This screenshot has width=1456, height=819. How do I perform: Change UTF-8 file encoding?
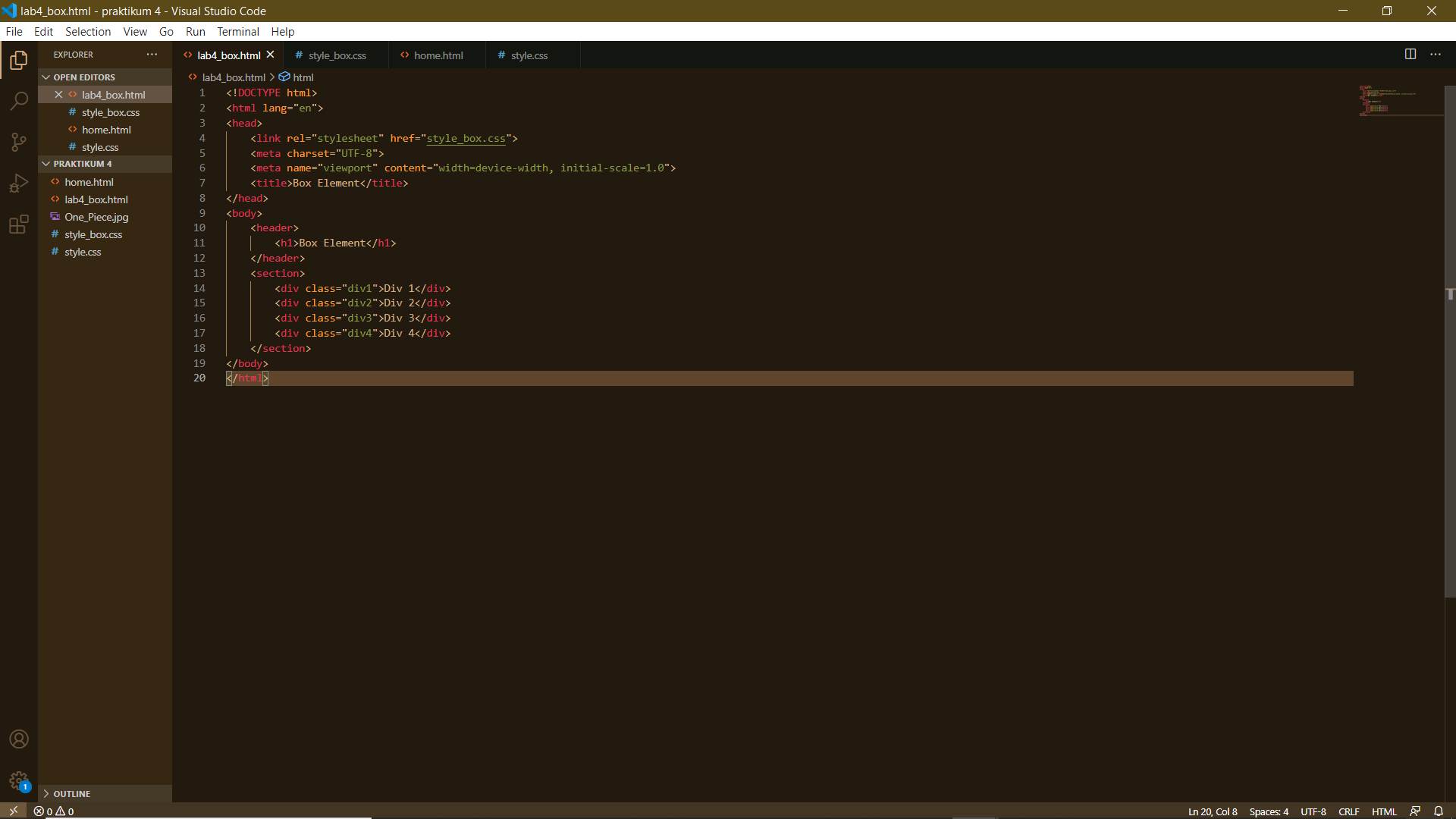pyautogui.click(x=1313, y=811)
